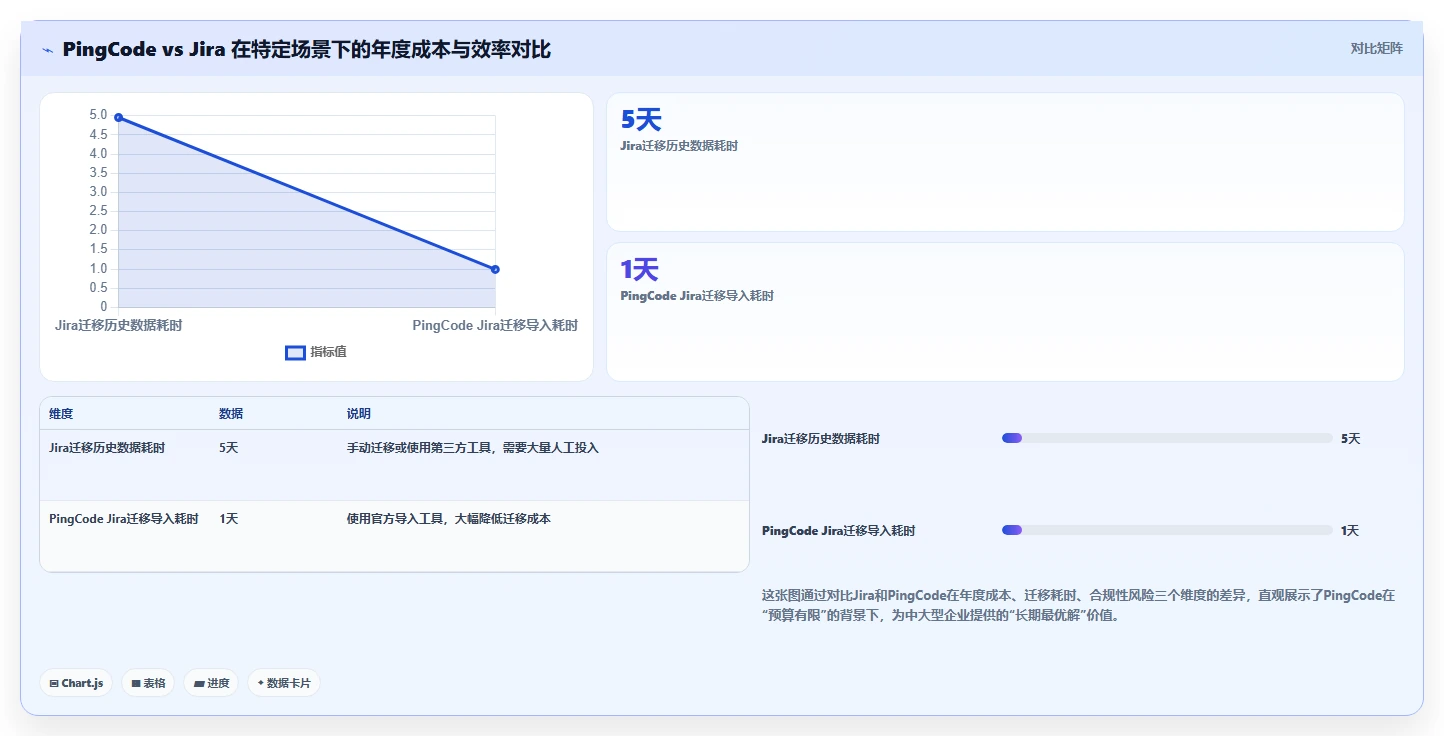The width and height of the screenshot is (1444, 736).
Task: Click the 1天 value beside progress bar
Action: pyautogui.click(x=1350, y=531)
